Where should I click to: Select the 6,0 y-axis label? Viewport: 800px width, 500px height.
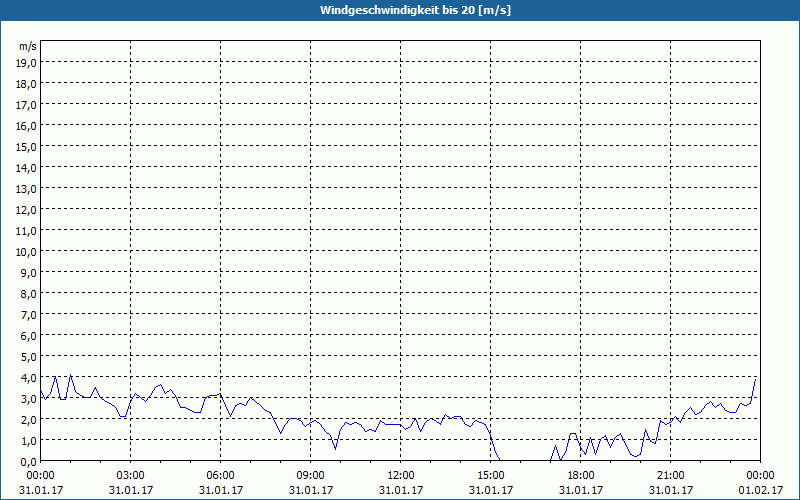pyautogui.click(x=28, y=335)
